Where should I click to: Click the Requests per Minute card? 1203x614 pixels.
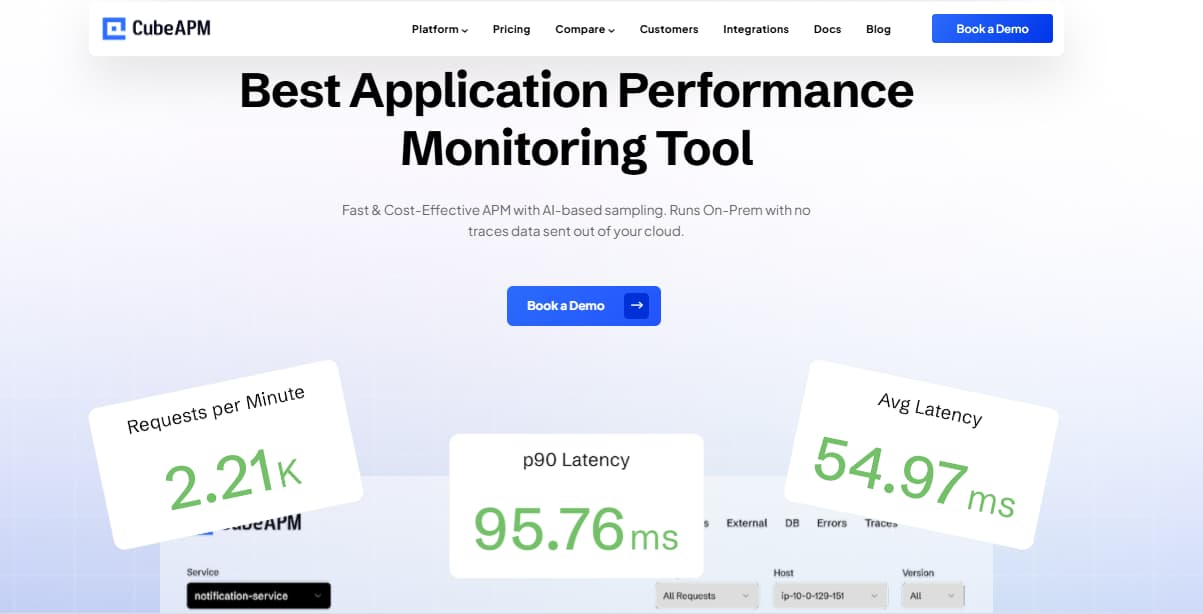[225, 453]
